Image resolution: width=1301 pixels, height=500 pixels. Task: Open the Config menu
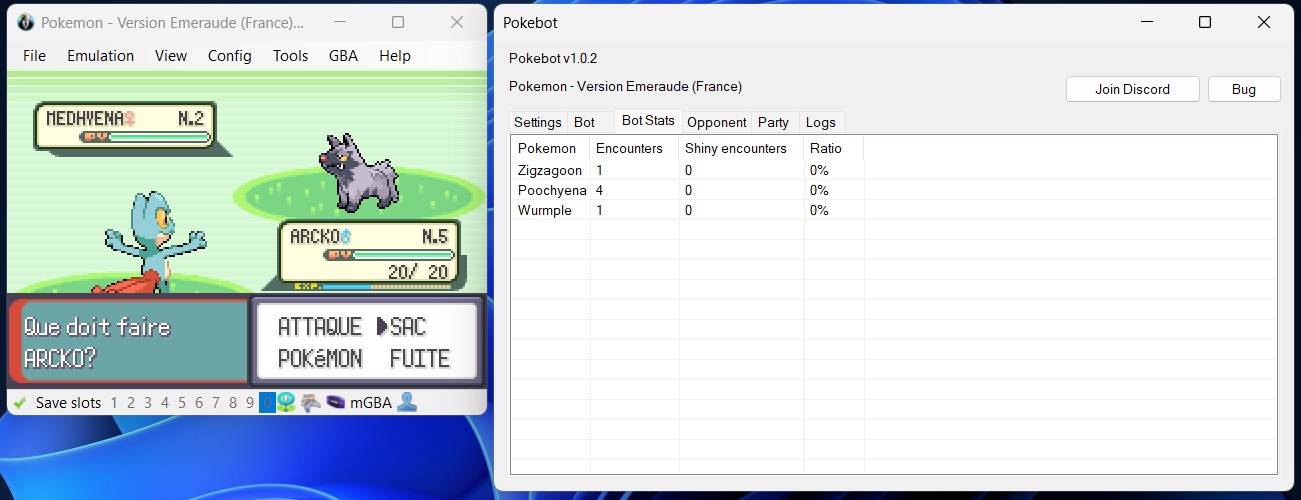tap(230, 56)
